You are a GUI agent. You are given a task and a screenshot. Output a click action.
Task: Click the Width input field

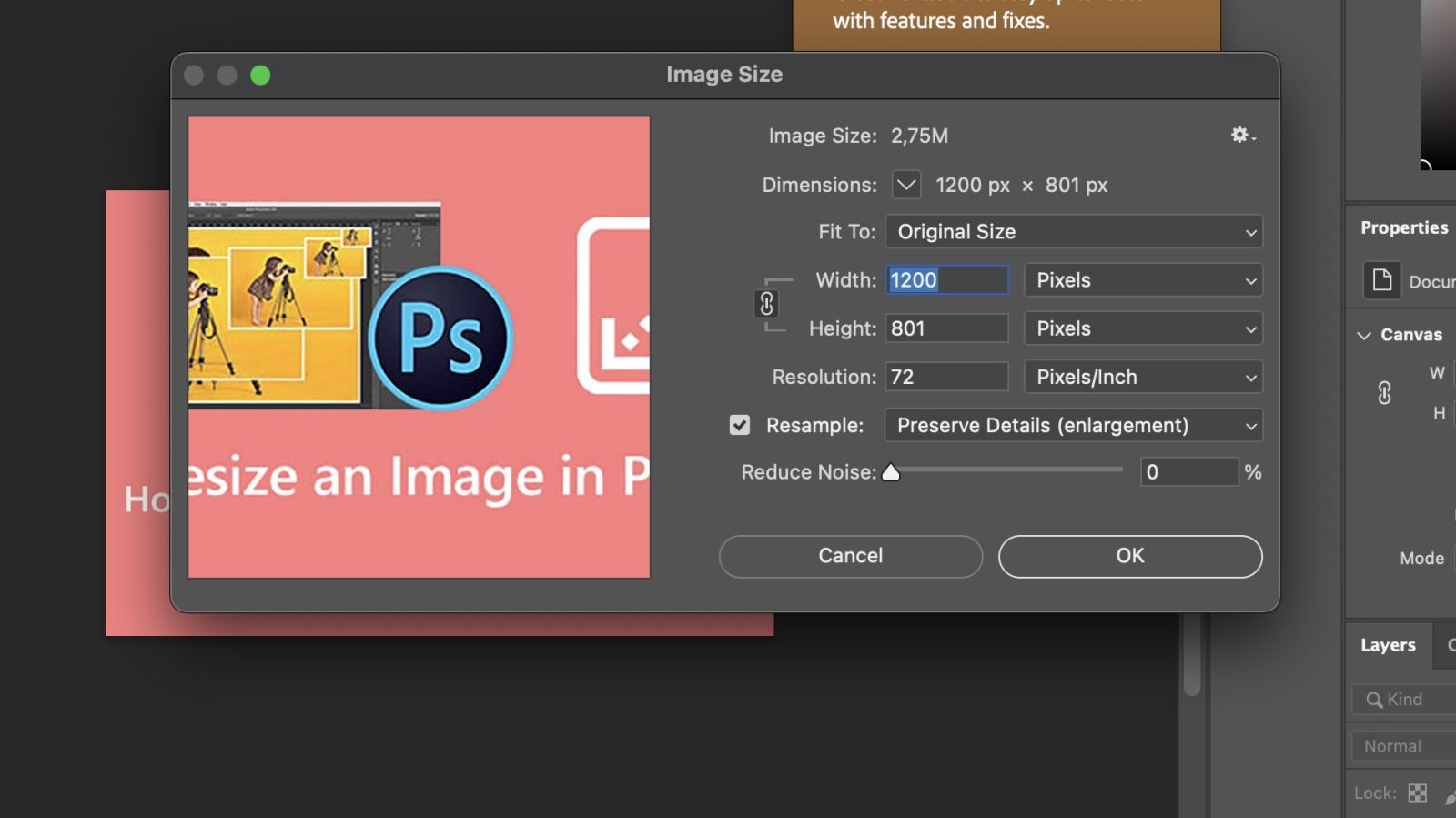click(x=947, y=280)
